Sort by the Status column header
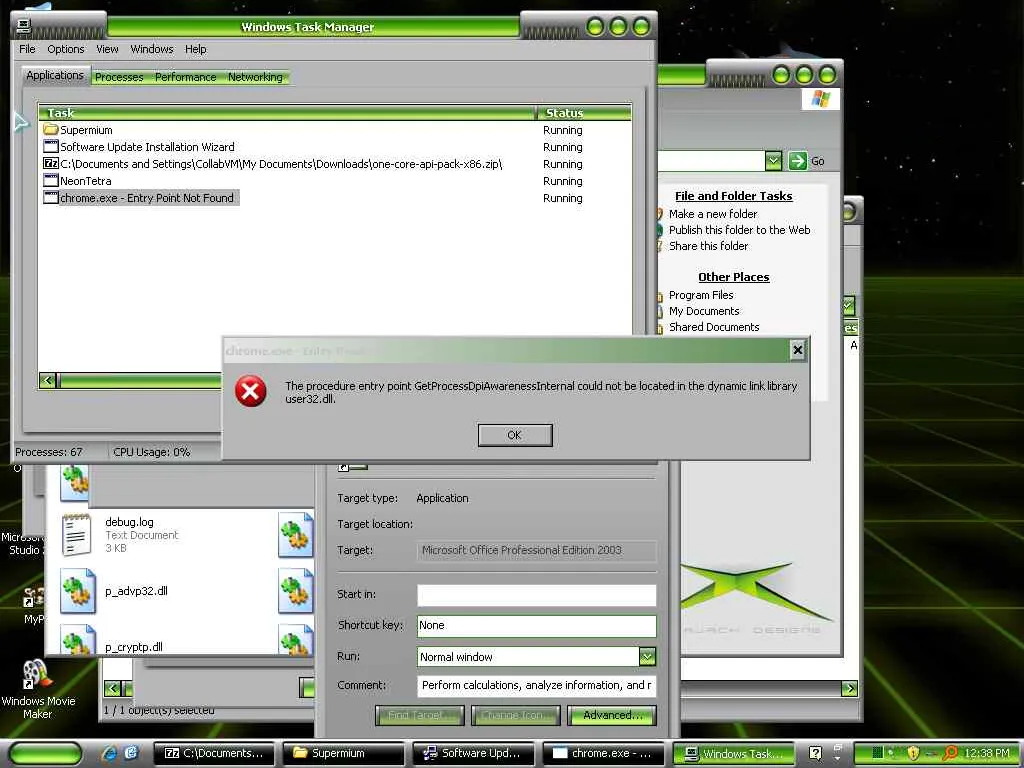Viewport: 1024px width, 768px height. coord(584,112)
